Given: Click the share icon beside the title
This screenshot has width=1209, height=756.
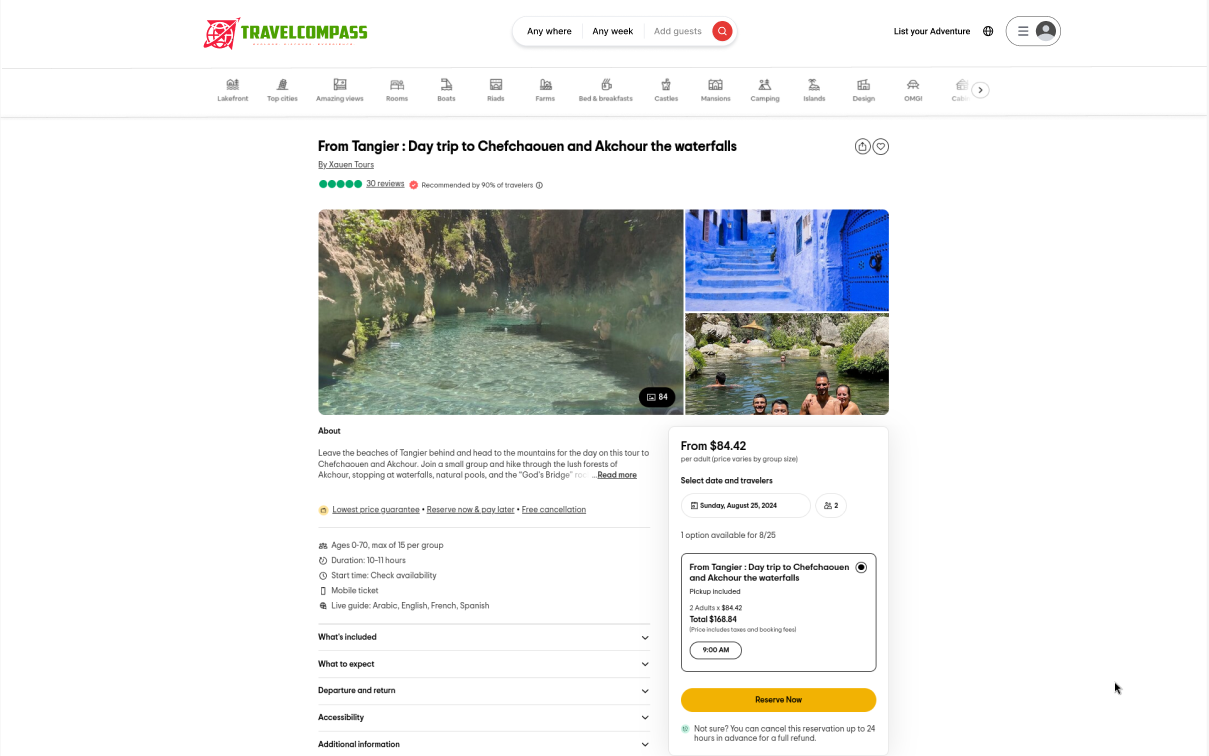Looking at the screenshot, I should pos(863,147).
